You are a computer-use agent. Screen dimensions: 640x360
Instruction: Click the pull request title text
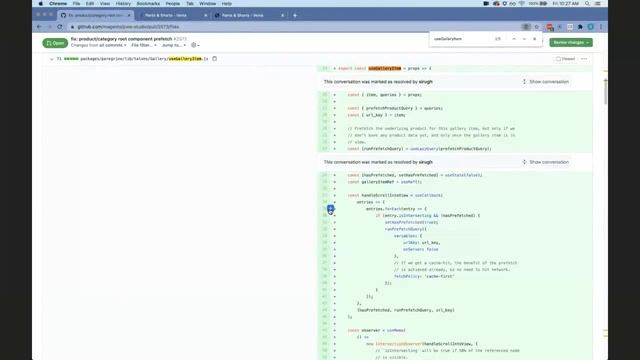click(x=121, y=39)
